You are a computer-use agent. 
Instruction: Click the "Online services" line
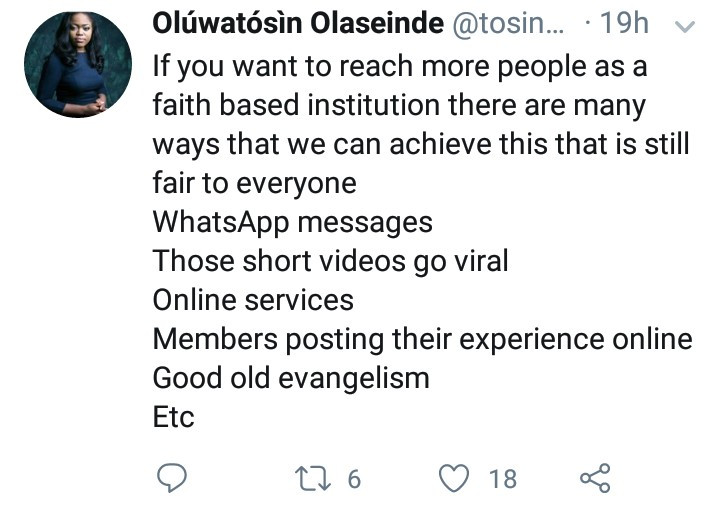[x=253, y=300]
